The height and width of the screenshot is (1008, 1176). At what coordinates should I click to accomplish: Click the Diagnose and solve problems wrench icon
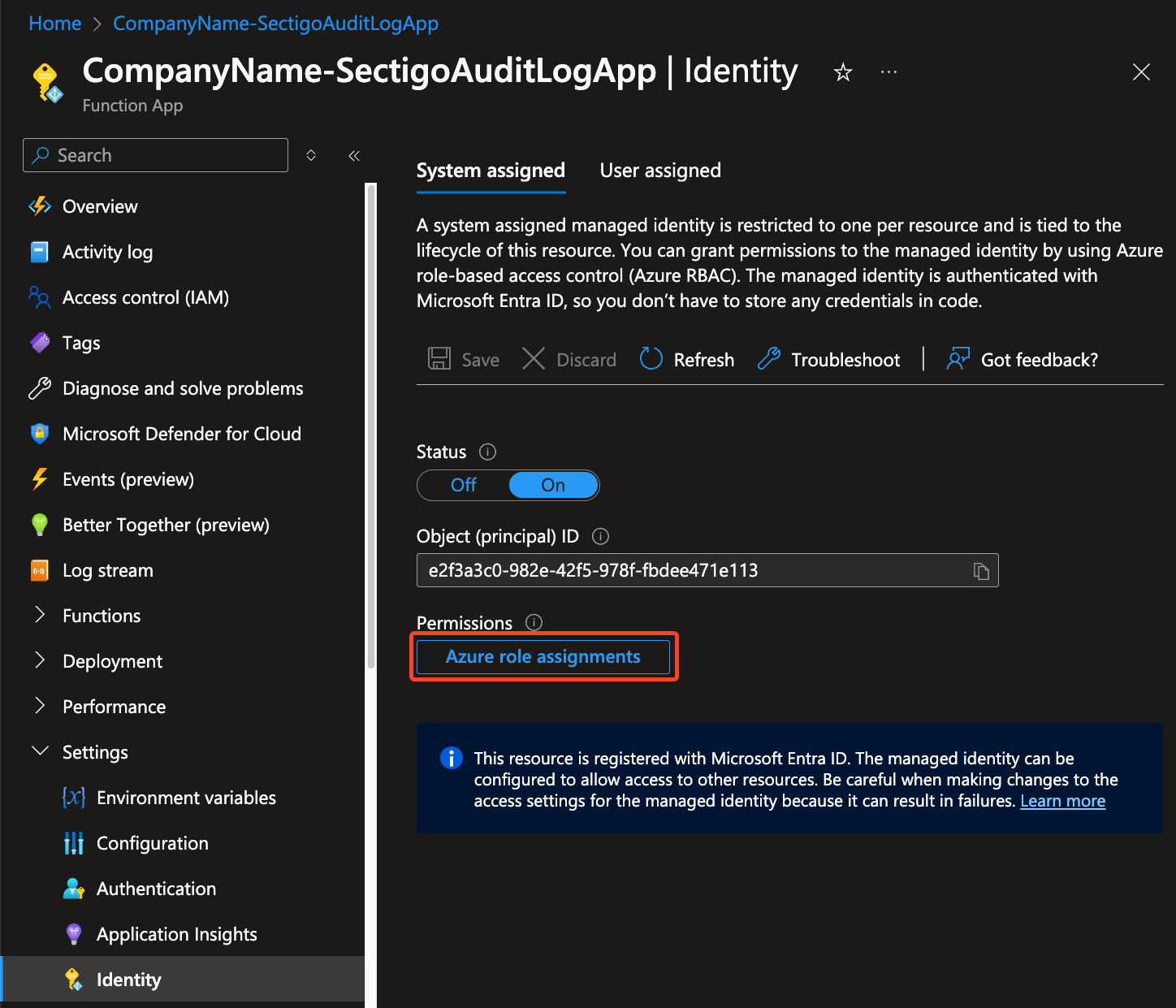pyautogui.click(x=40, y=388)
